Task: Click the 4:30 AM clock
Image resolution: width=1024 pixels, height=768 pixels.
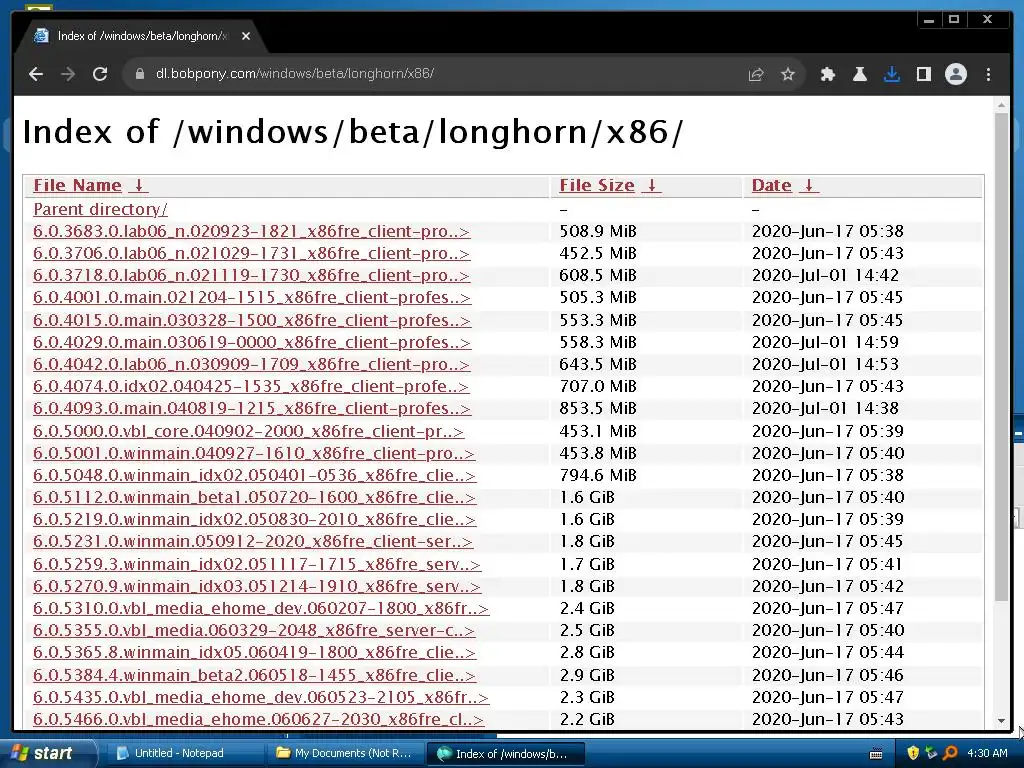Action: click(x=987, y=754)
